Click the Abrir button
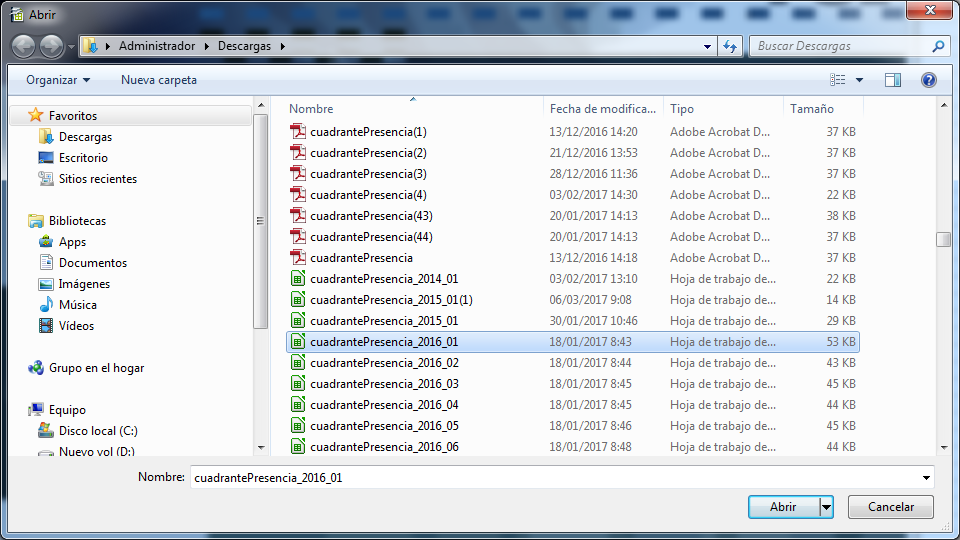960x540 pixels. coord(784,507)
